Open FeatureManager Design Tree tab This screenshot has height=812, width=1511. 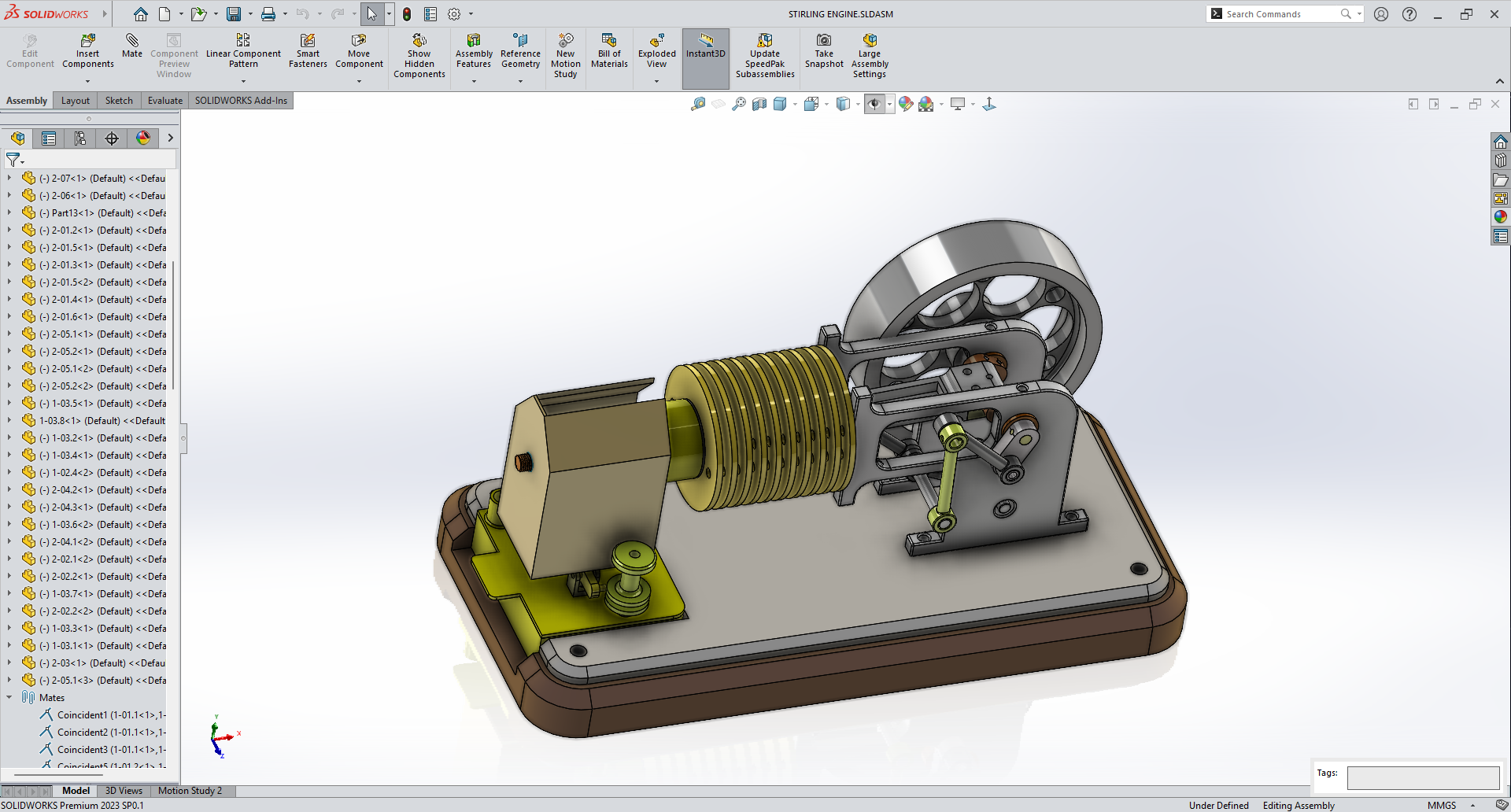click(18, 138)
